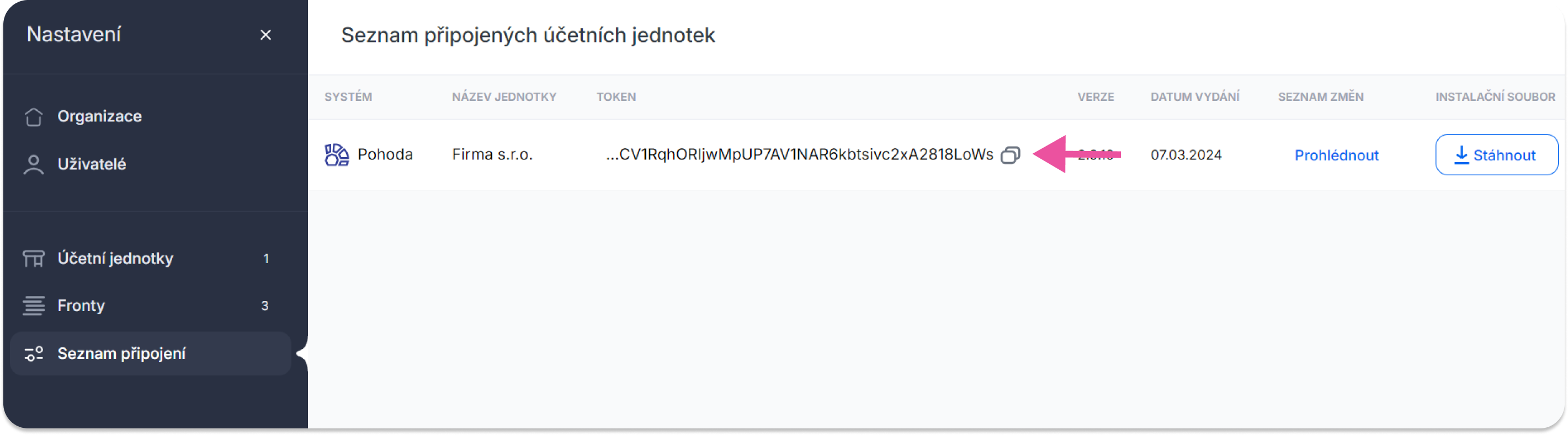This screenshot has height=435, width=1568.
Task: Click the Fronty count badge 3
Action: [x=265, y=305]
